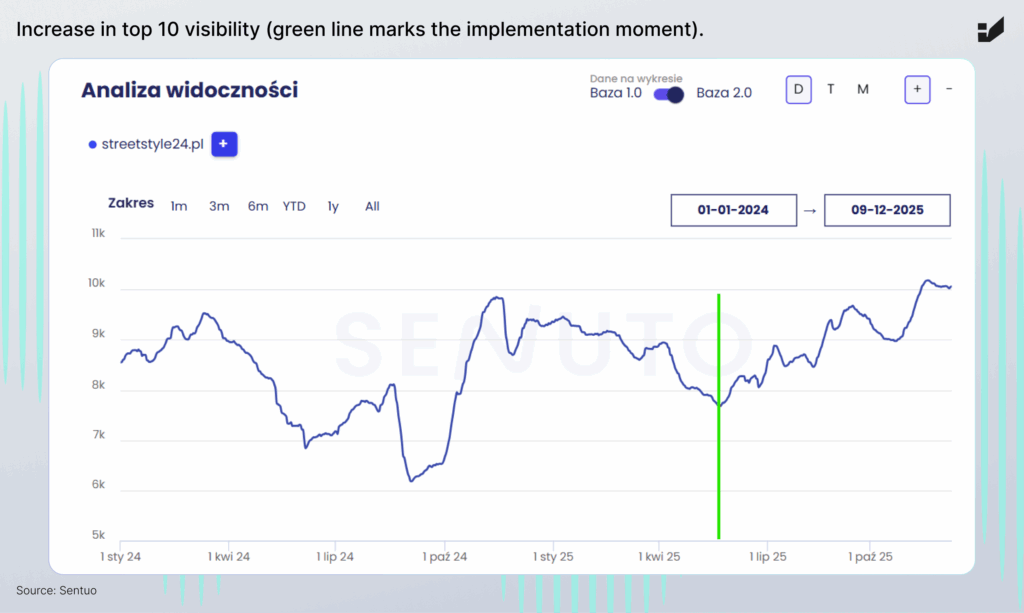This screenshot has height=613, width=1024.
Task: Show the All time range
Action: pyautogui.click(x=372, y=206)
